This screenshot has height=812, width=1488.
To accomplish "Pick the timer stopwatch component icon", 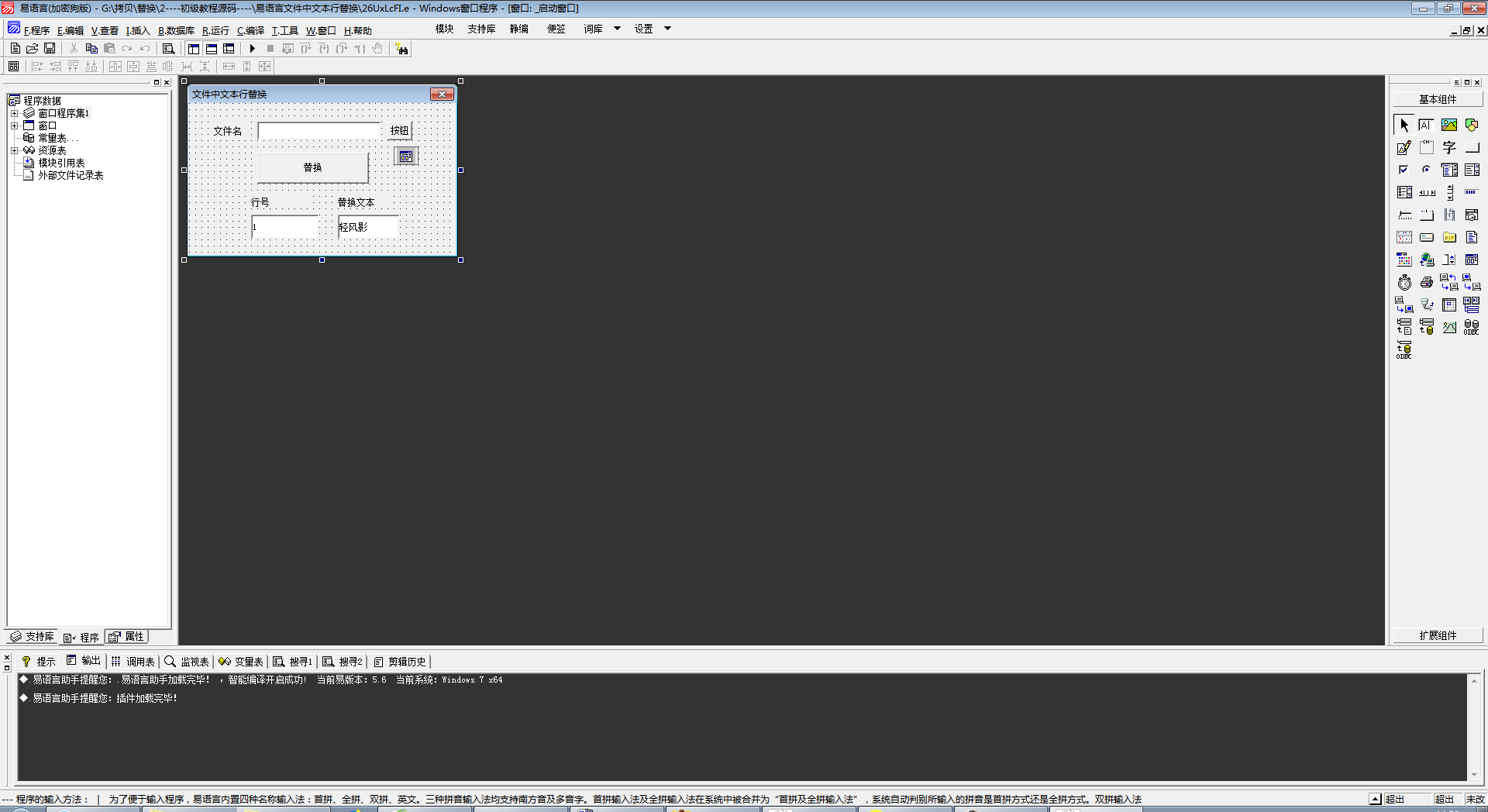I will coord(1404,282).
